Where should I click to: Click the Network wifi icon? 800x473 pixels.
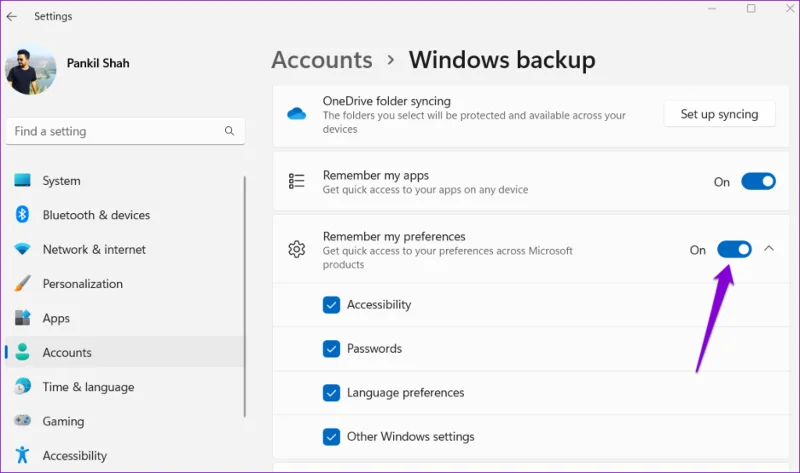tap(22, 249)
